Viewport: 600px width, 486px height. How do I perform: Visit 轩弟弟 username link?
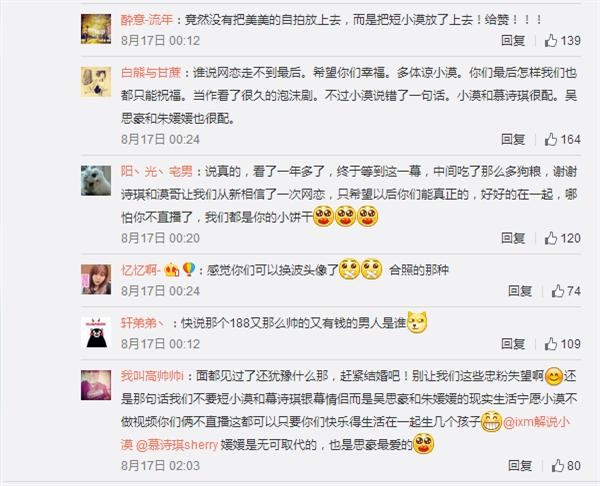(142, 323)
